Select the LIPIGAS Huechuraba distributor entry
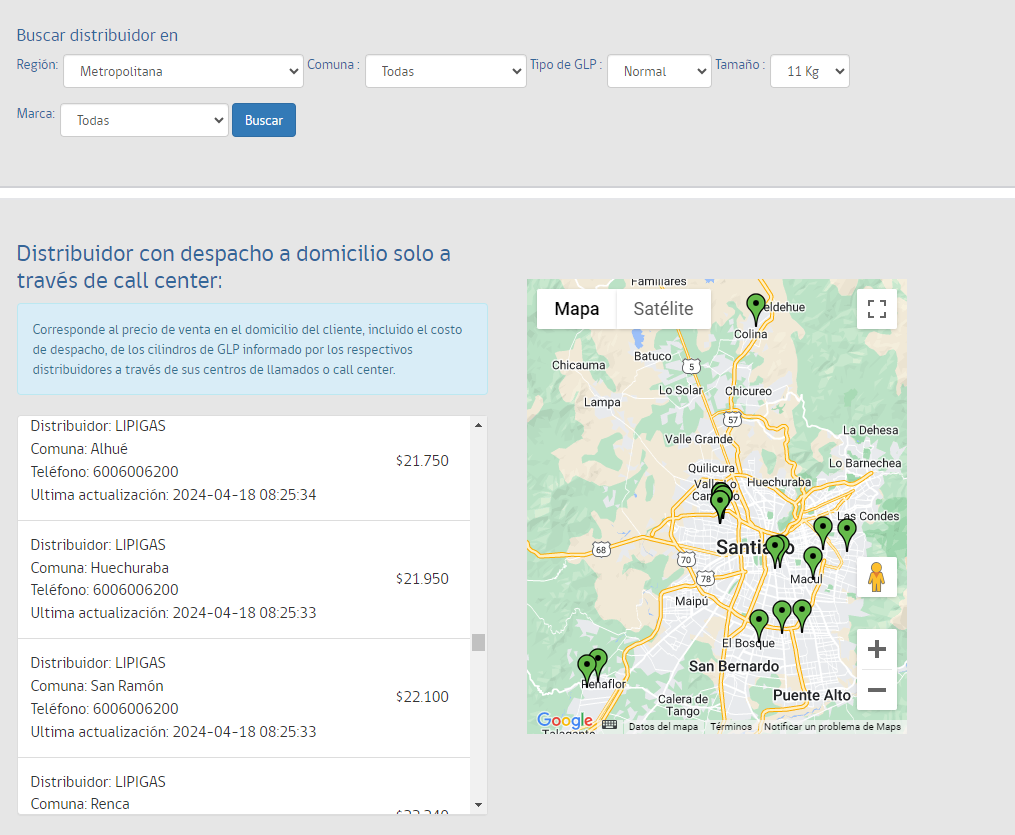Viewport: 1015px width, 835px height. (x=243, y=579)
